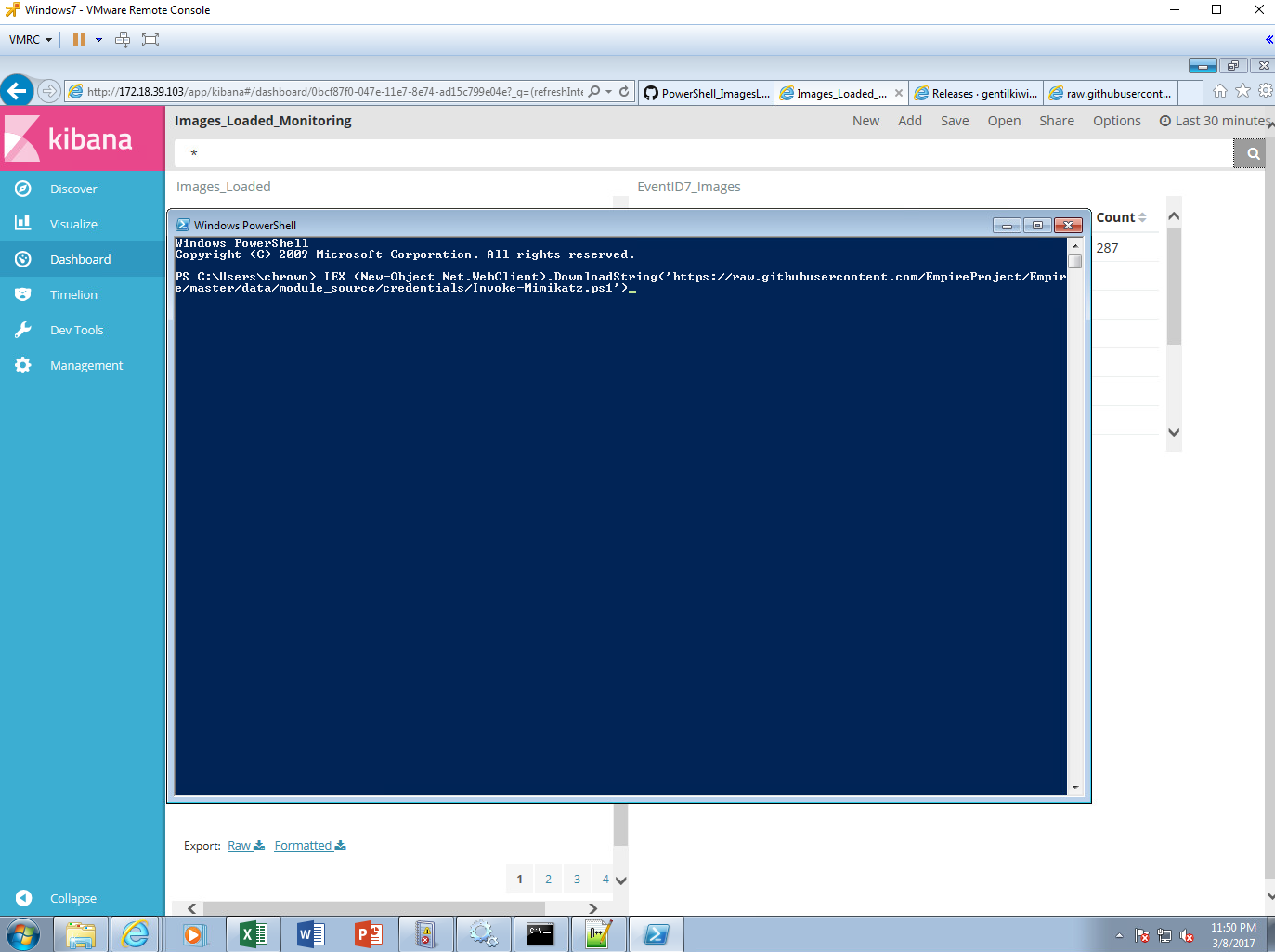
Task: Click the Internet Explorer address bar
Action: [x=334, y=92]
